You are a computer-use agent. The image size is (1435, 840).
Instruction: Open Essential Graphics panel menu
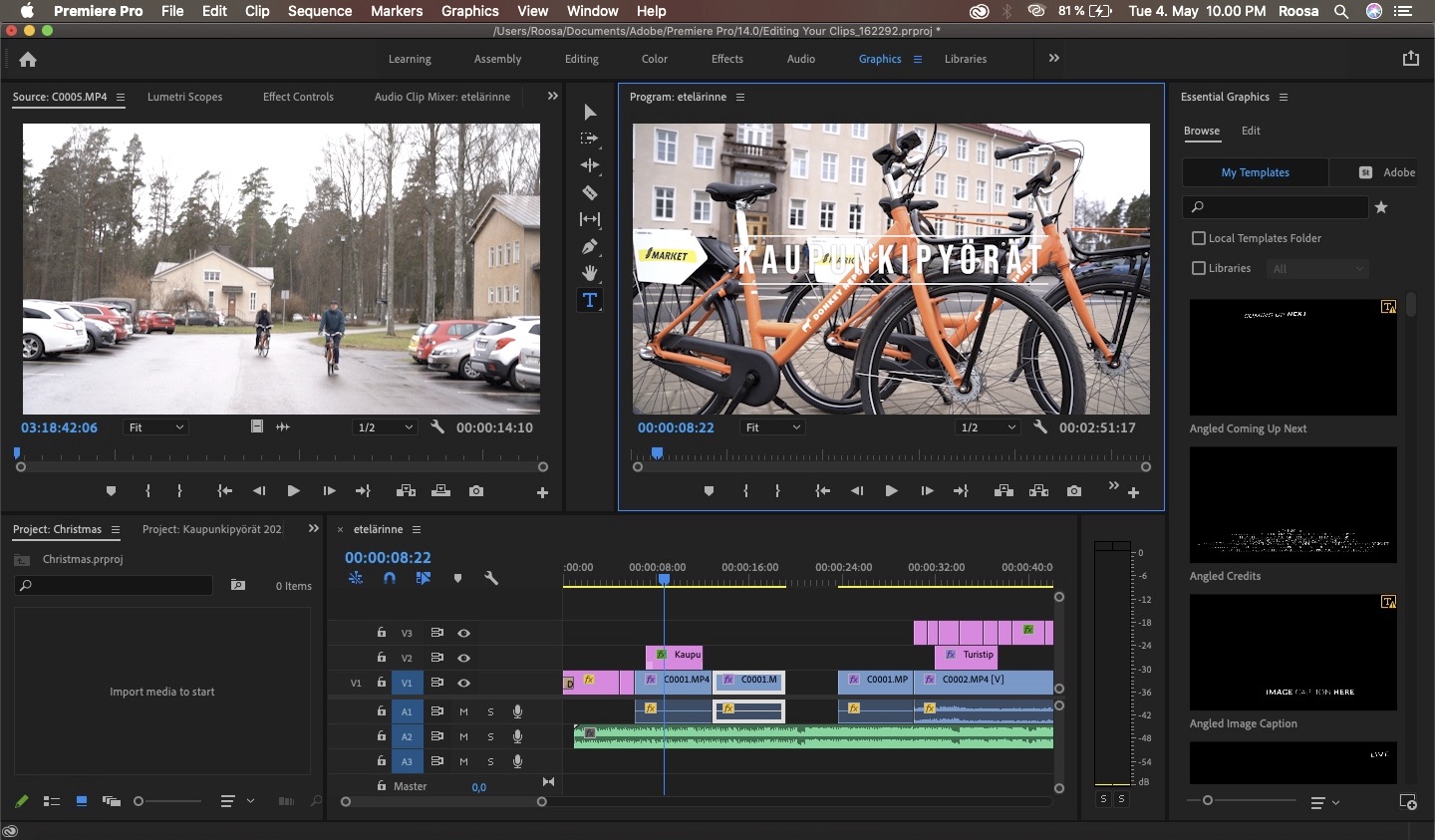pos(1284,97)
